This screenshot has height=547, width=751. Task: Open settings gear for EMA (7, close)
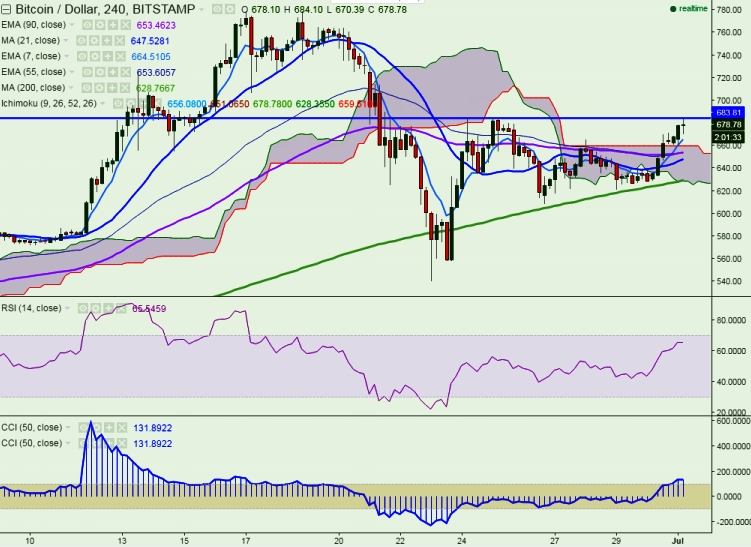(95, 56)
